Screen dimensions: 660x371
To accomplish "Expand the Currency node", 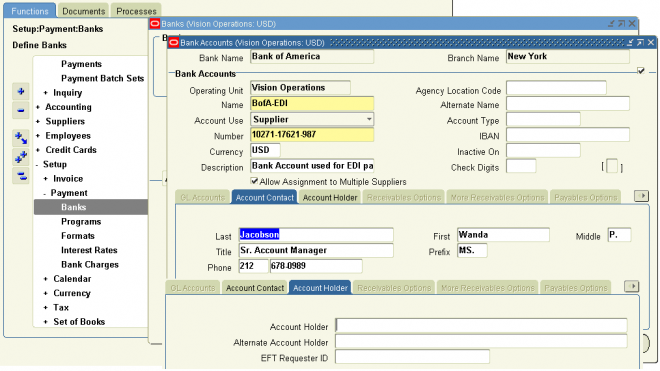I will (x=45, y=294).
